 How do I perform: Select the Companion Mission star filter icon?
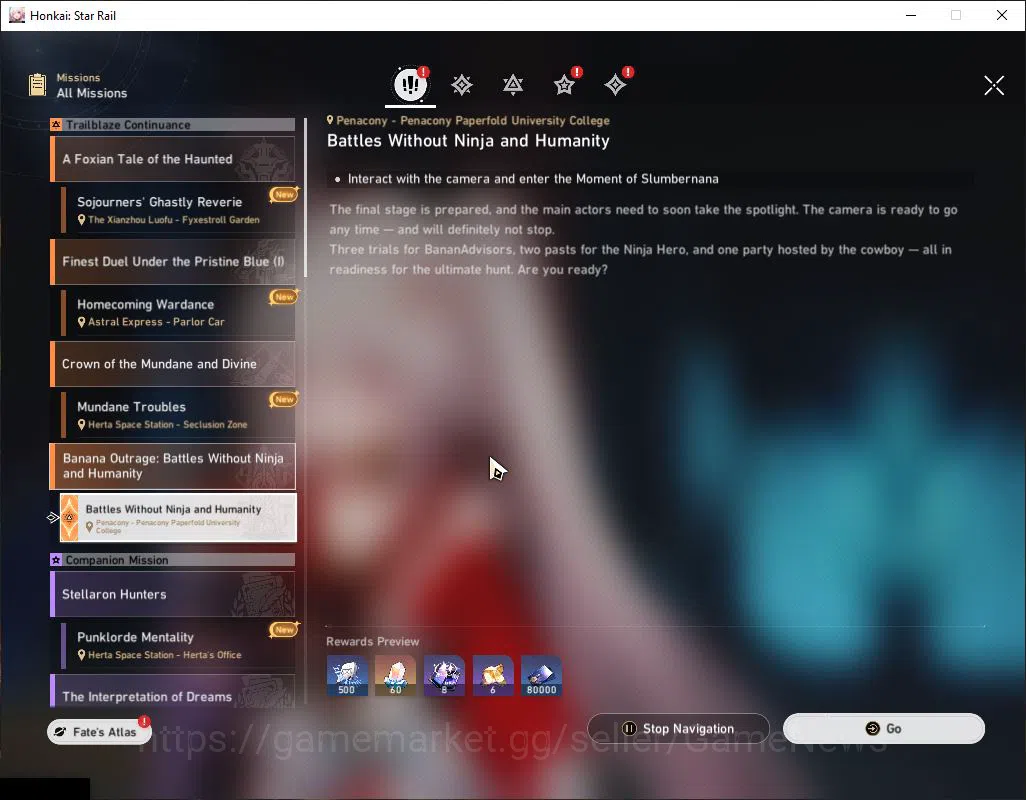click(x=564, y=84)
